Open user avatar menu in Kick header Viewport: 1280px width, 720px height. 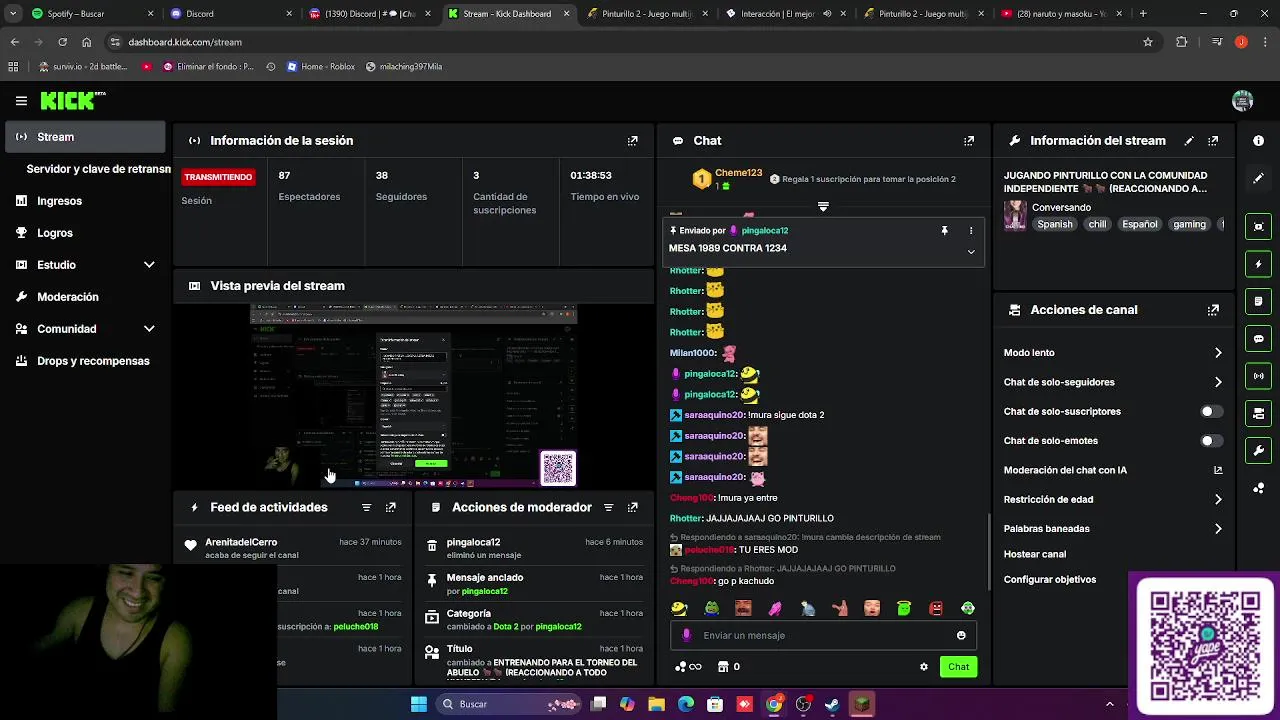click(x=1243, y=101)
